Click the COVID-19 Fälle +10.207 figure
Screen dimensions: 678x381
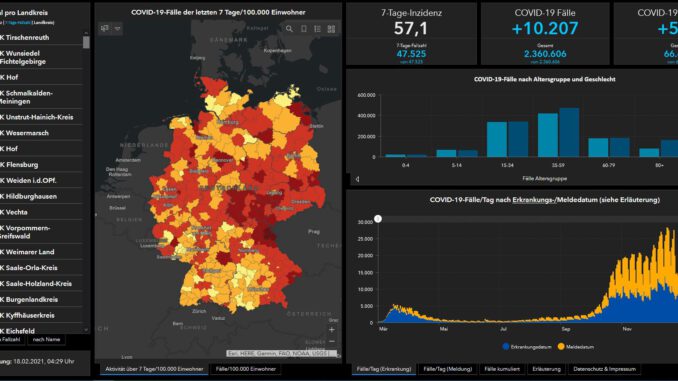[x=545, y=29]
